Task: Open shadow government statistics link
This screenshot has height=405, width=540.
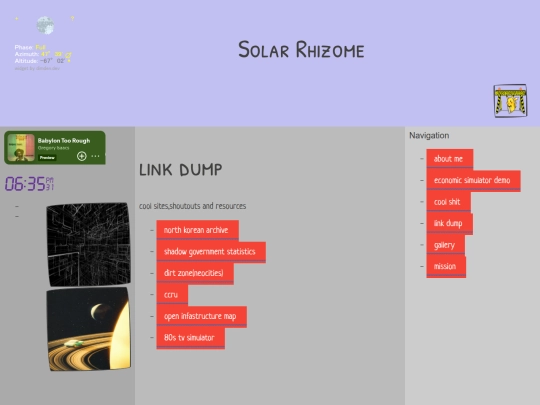Action: tap(211, 252)
